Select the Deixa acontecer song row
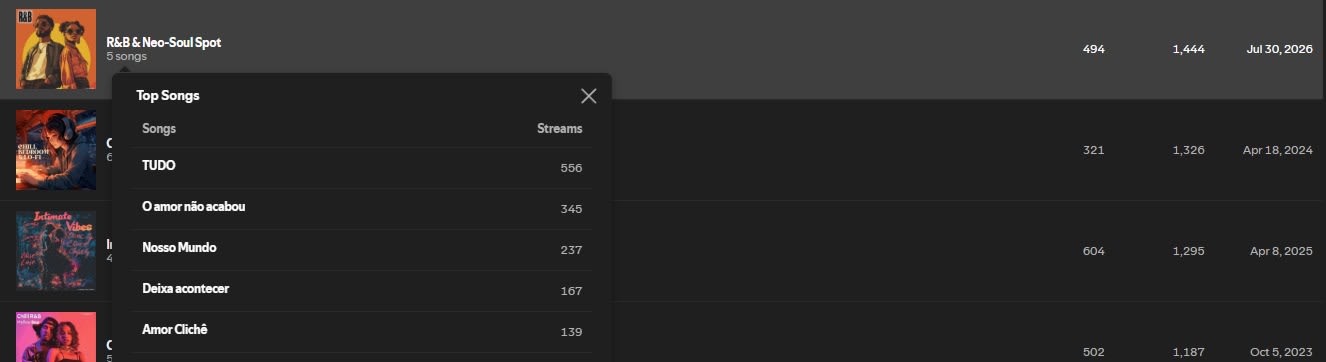This screenshot has width=1326, height=362. (362, 290)
